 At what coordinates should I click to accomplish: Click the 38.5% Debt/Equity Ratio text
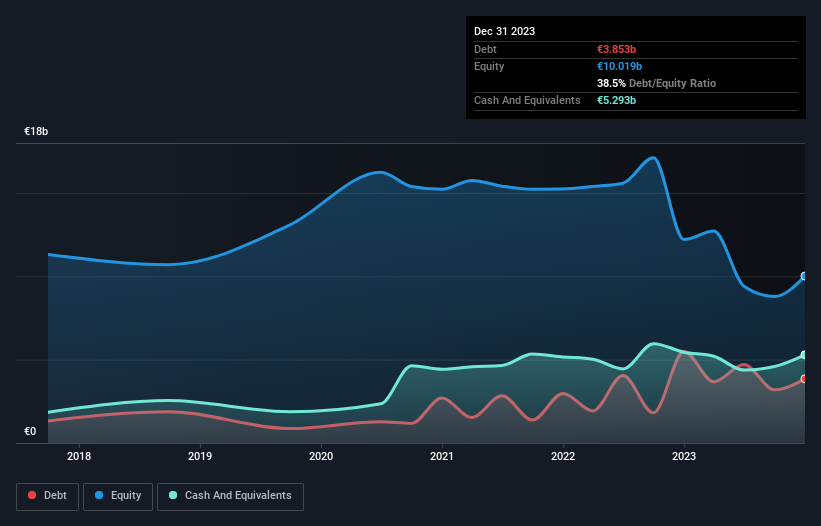pos(656,83)
